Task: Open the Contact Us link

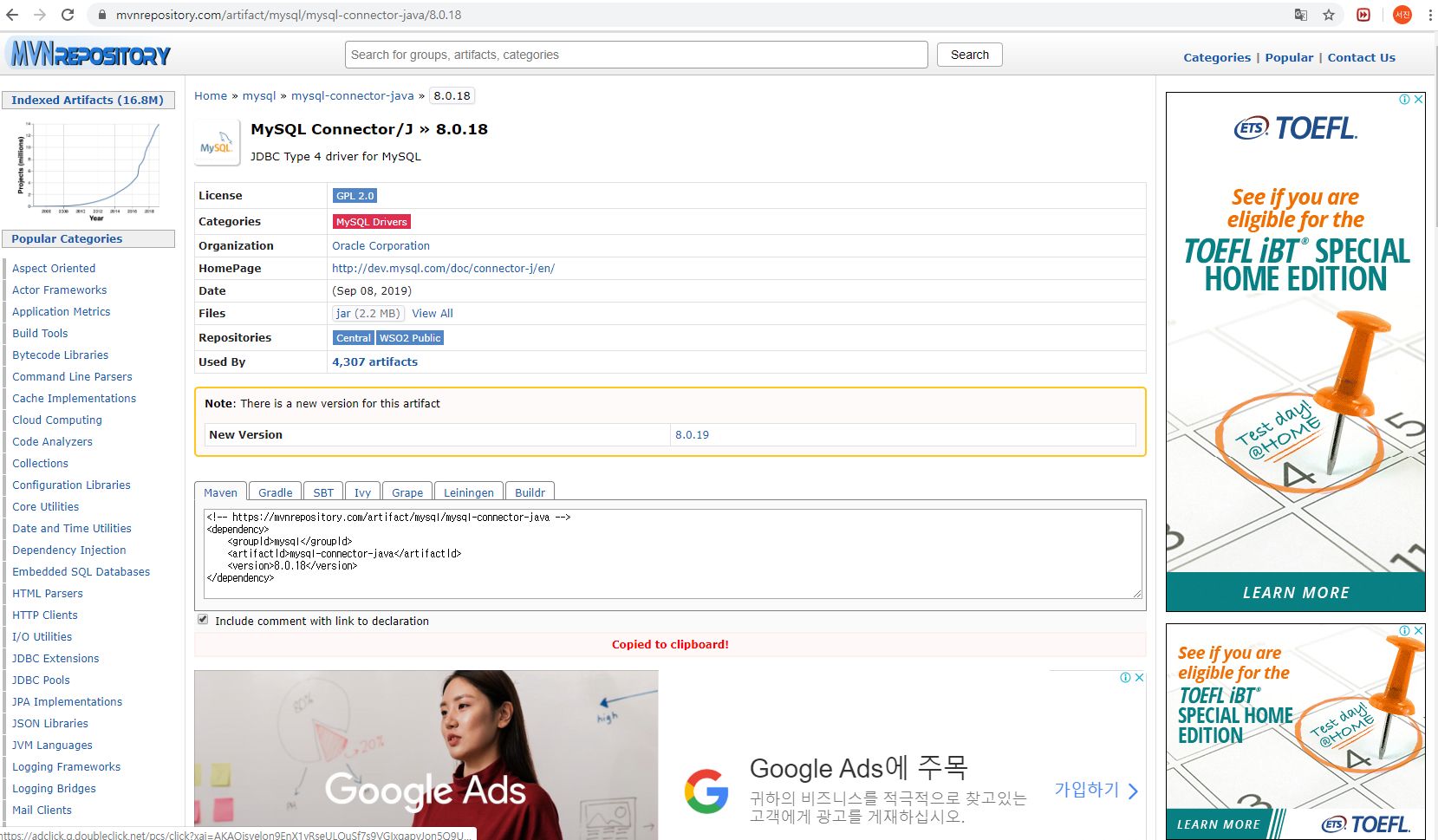Action: (x=1361, y=57)
